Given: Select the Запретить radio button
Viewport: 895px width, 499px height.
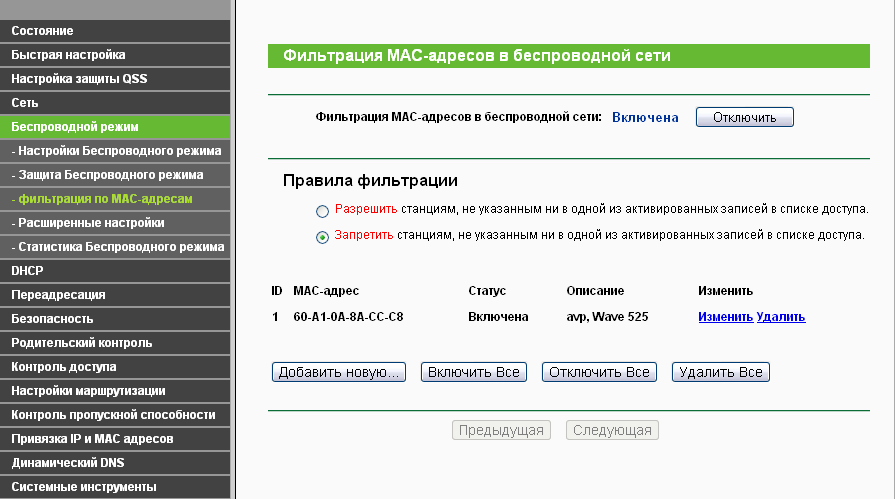Looking at the screenshot, I should coord(322,237).
